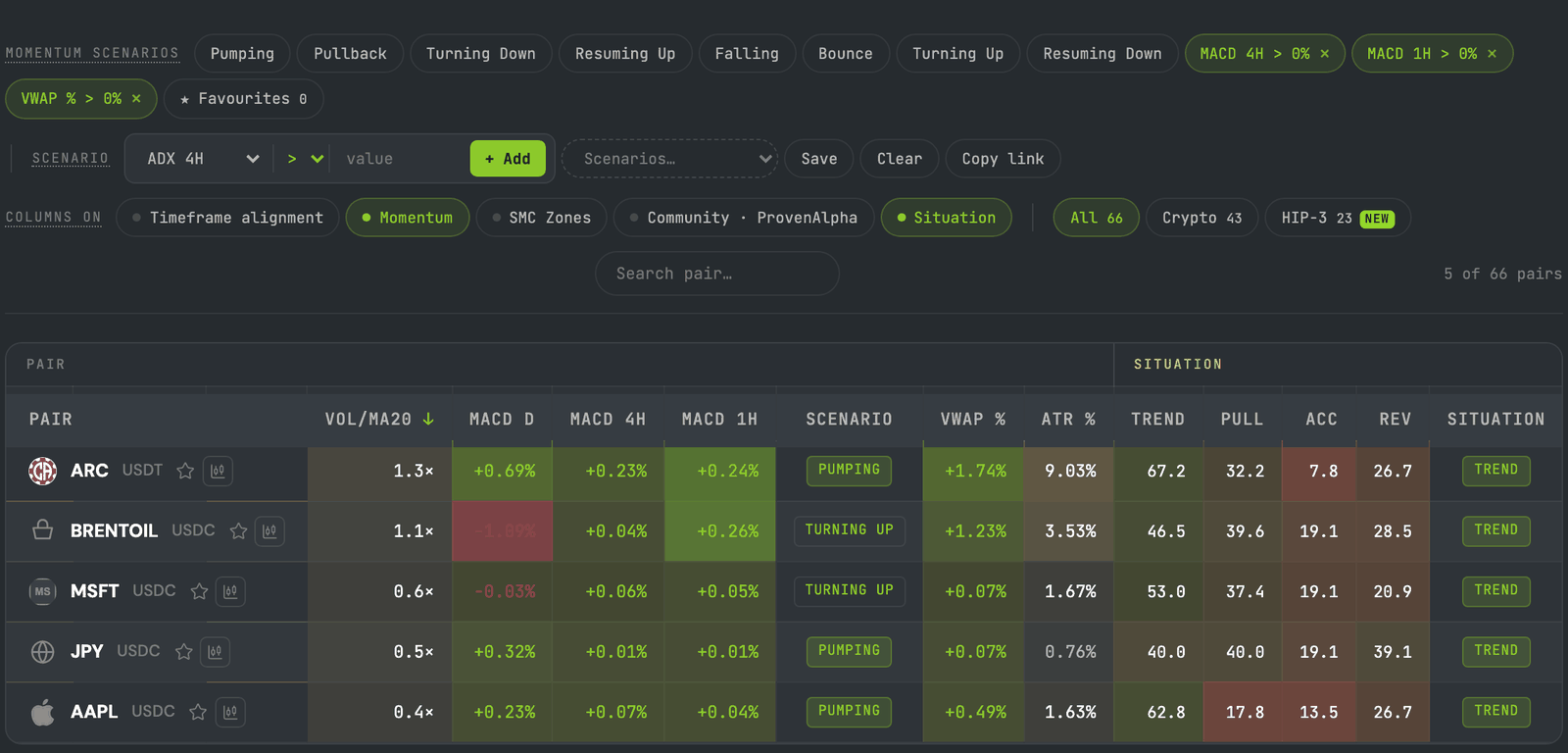Screen dimensions: 1568x753
Task: Click ARC's ATR value 9.03%
Action: (1069, 472)
